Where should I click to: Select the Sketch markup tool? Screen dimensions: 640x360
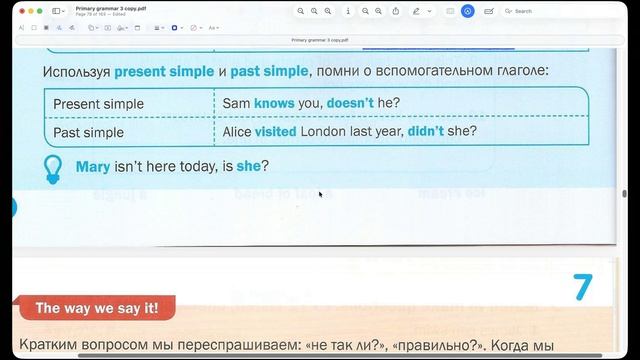pos(59,28)
